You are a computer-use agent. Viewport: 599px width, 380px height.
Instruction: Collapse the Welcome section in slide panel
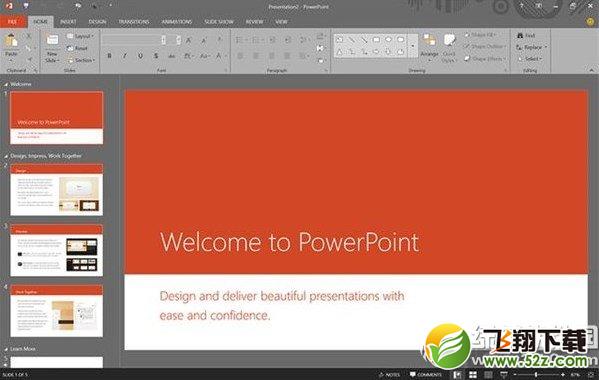tap(6, 84)
